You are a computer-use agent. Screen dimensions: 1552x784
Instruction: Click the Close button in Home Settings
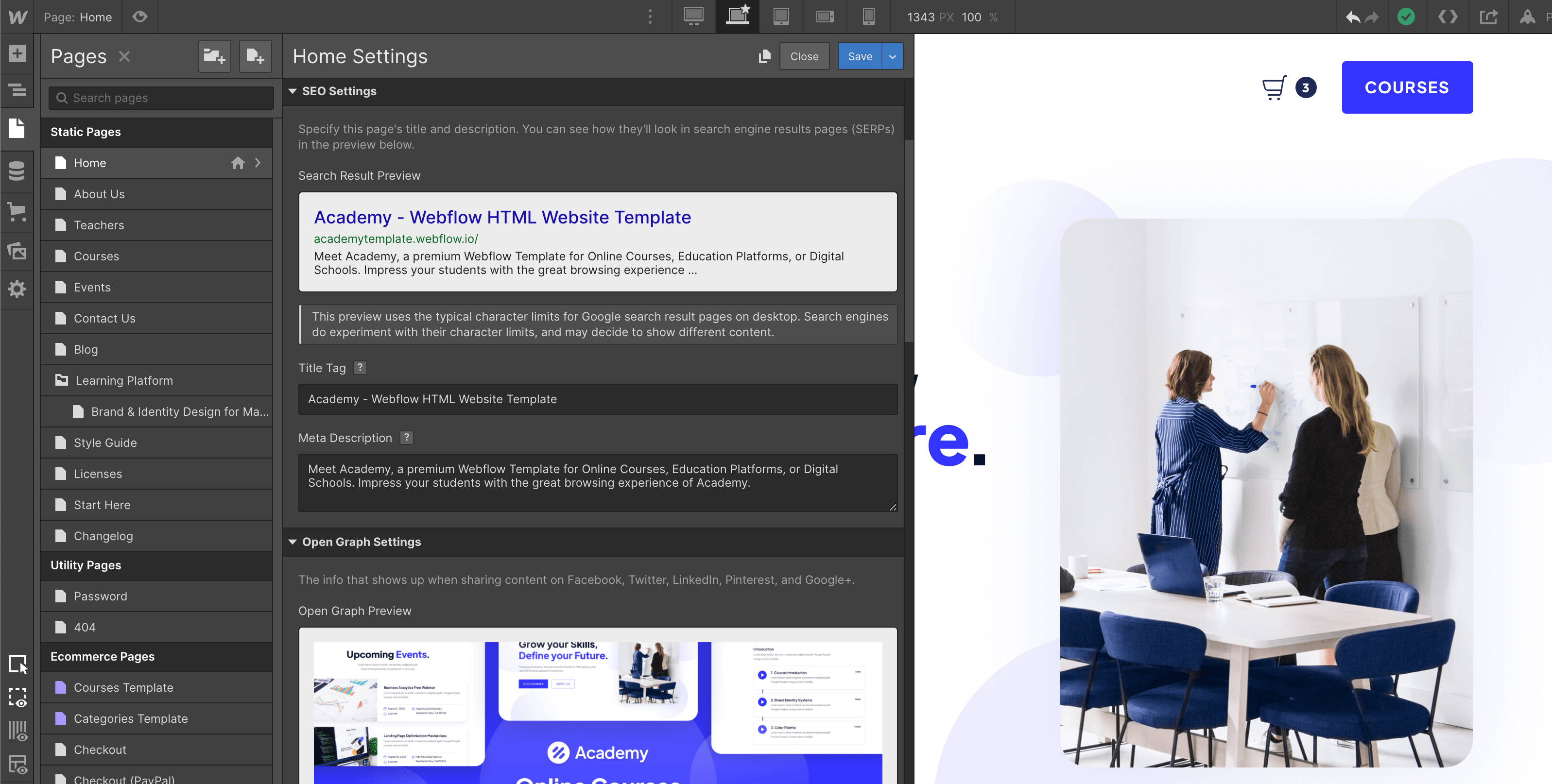click(x=804, y=56)
